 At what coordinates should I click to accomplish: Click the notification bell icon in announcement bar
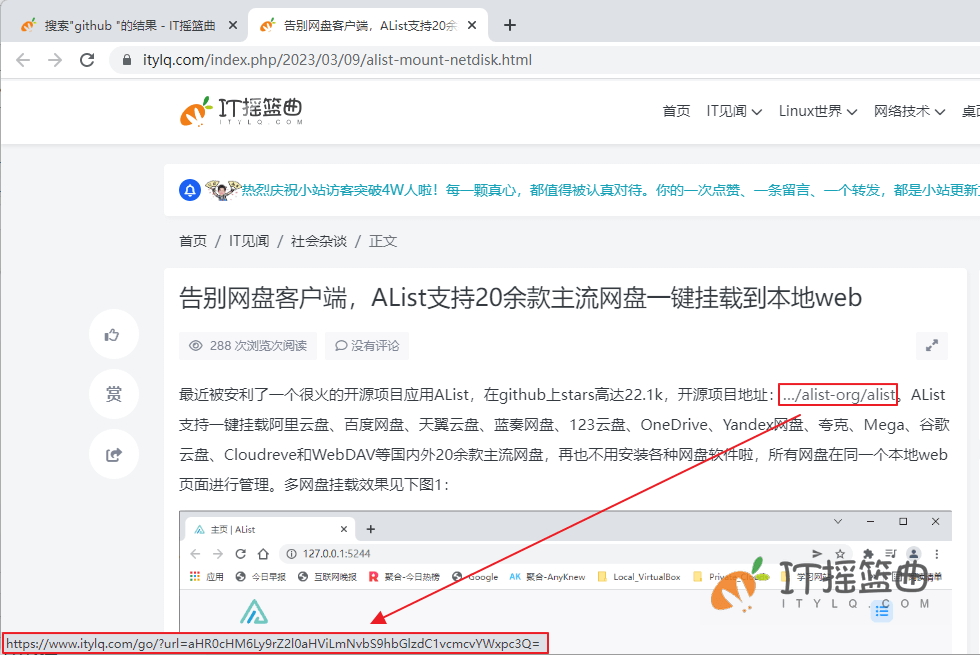(189, 189)
